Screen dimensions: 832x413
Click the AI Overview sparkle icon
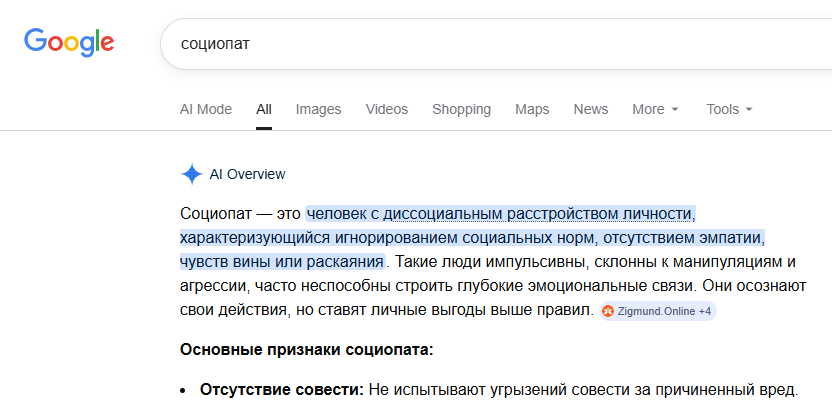(x=192, y=174)
